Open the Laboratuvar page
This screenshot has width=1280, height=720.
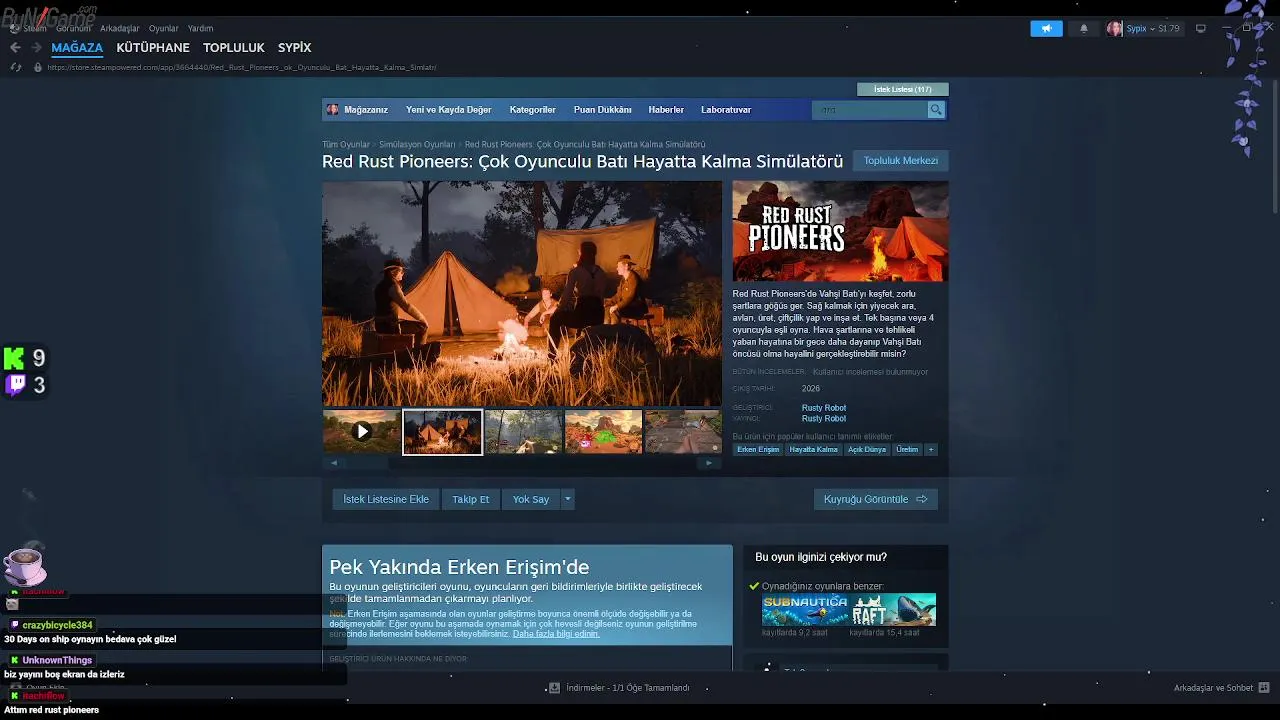(726, 110)
